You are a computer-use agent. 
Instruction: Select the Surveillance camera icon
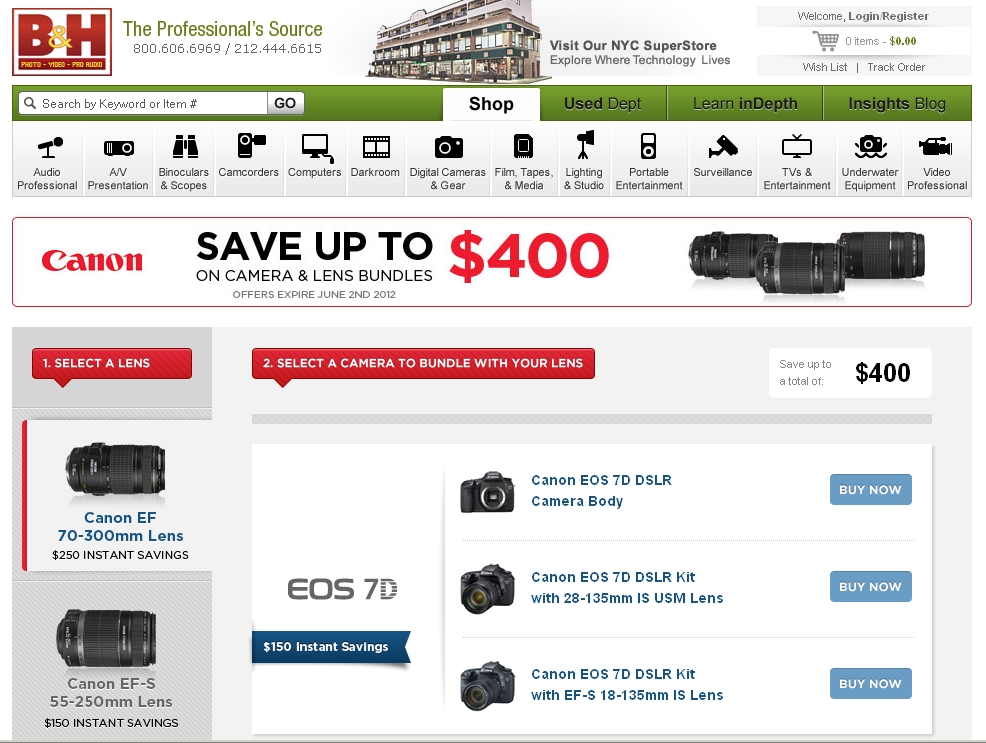tap(723, 146)
